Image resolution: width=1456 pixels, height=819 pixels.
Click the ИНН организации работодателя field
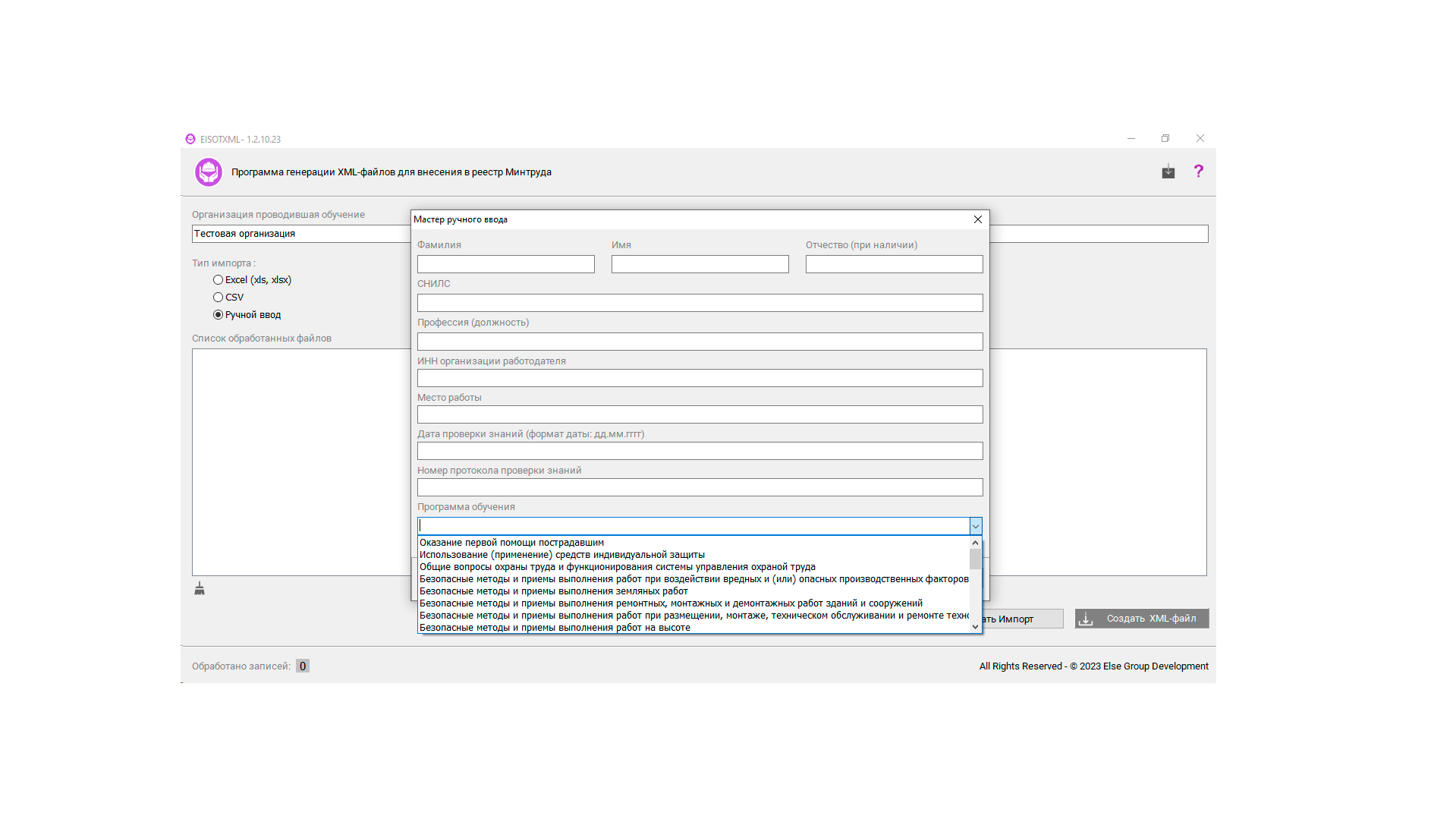(x=700, y=378)
